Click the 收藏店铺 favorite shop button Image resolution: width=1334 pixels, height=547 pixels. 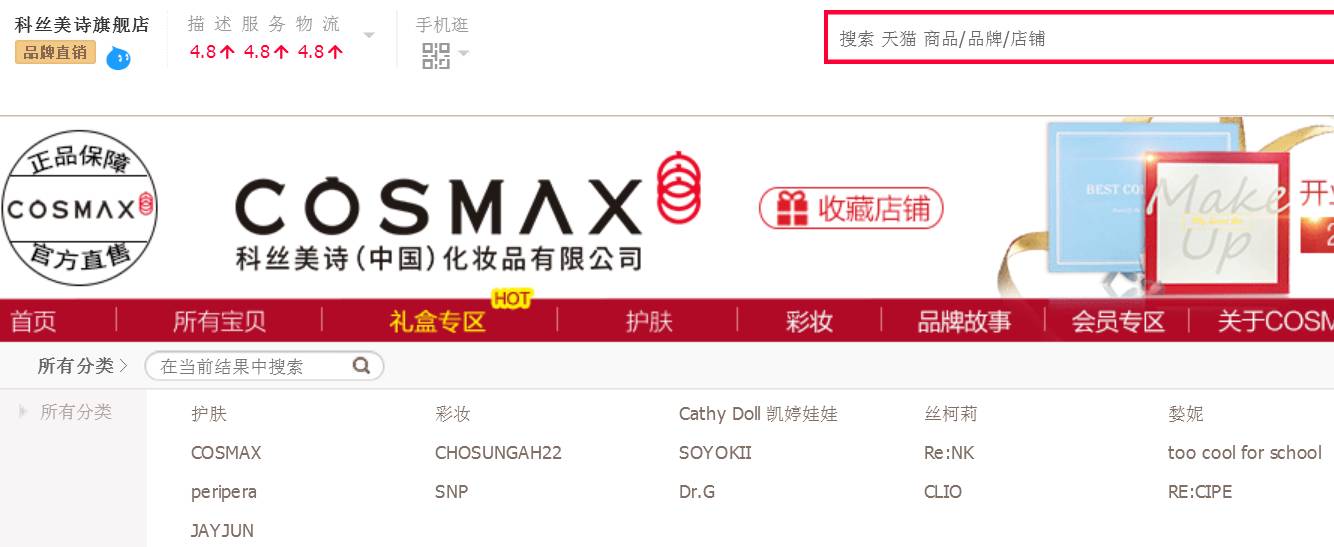(x=851, y=208)
